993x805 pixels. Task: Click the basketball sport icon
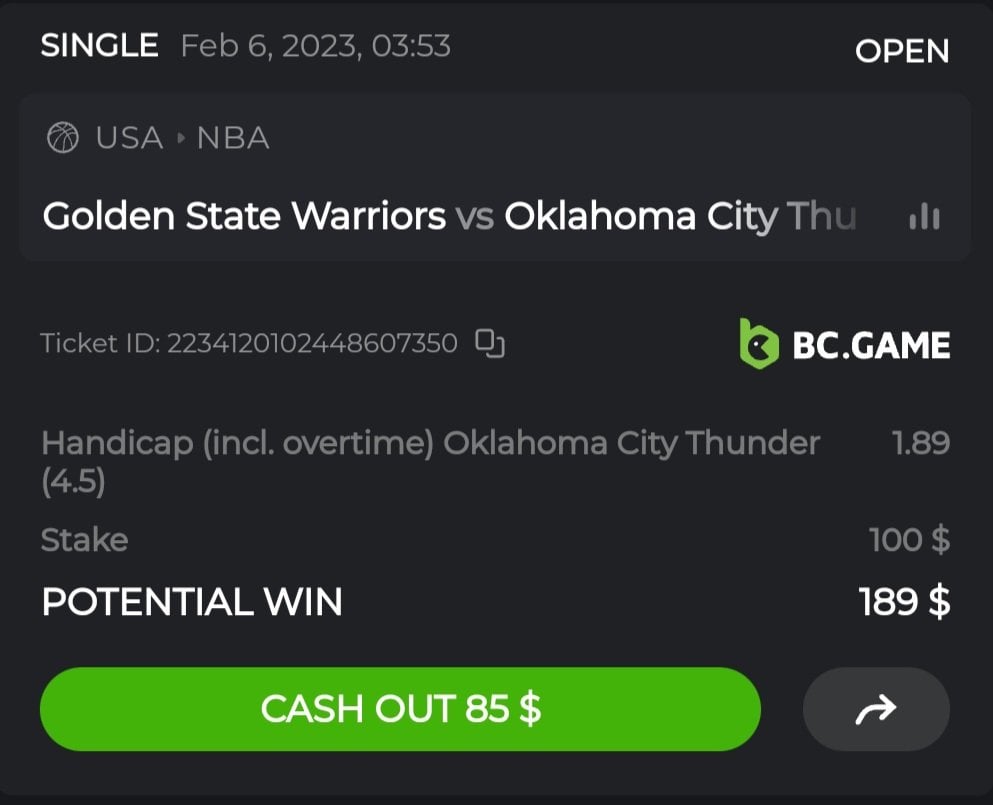[x=63, y=138]
